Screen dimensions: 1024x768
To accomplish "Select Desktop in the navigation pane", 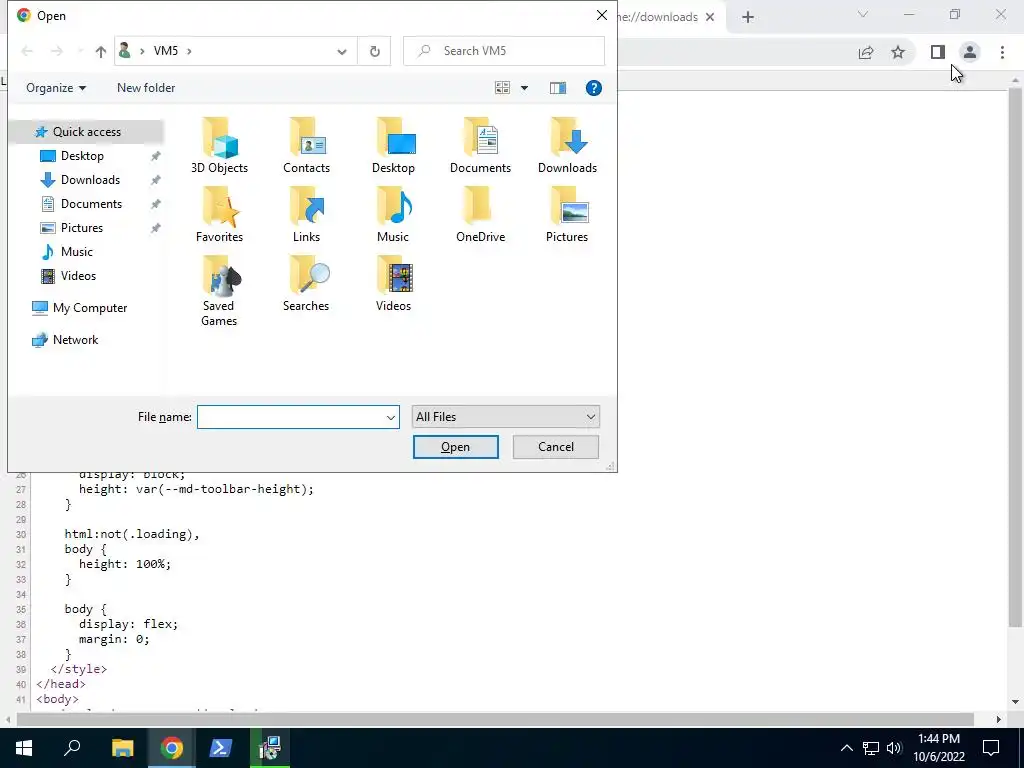I will pyautogui.click(x=82, y=156).
